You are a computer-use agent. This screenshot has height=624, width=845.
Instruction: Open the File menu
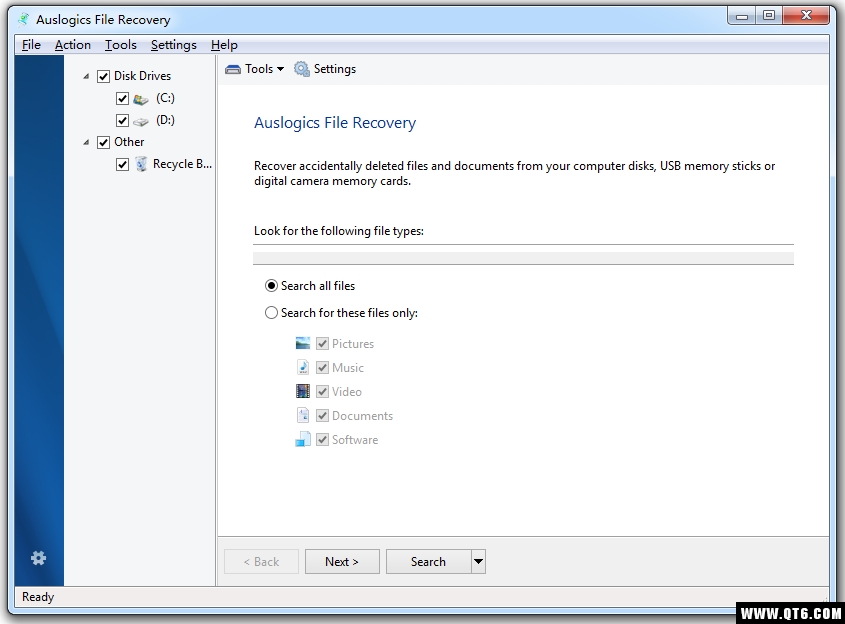pyautogui.click(x=31, y=45)
